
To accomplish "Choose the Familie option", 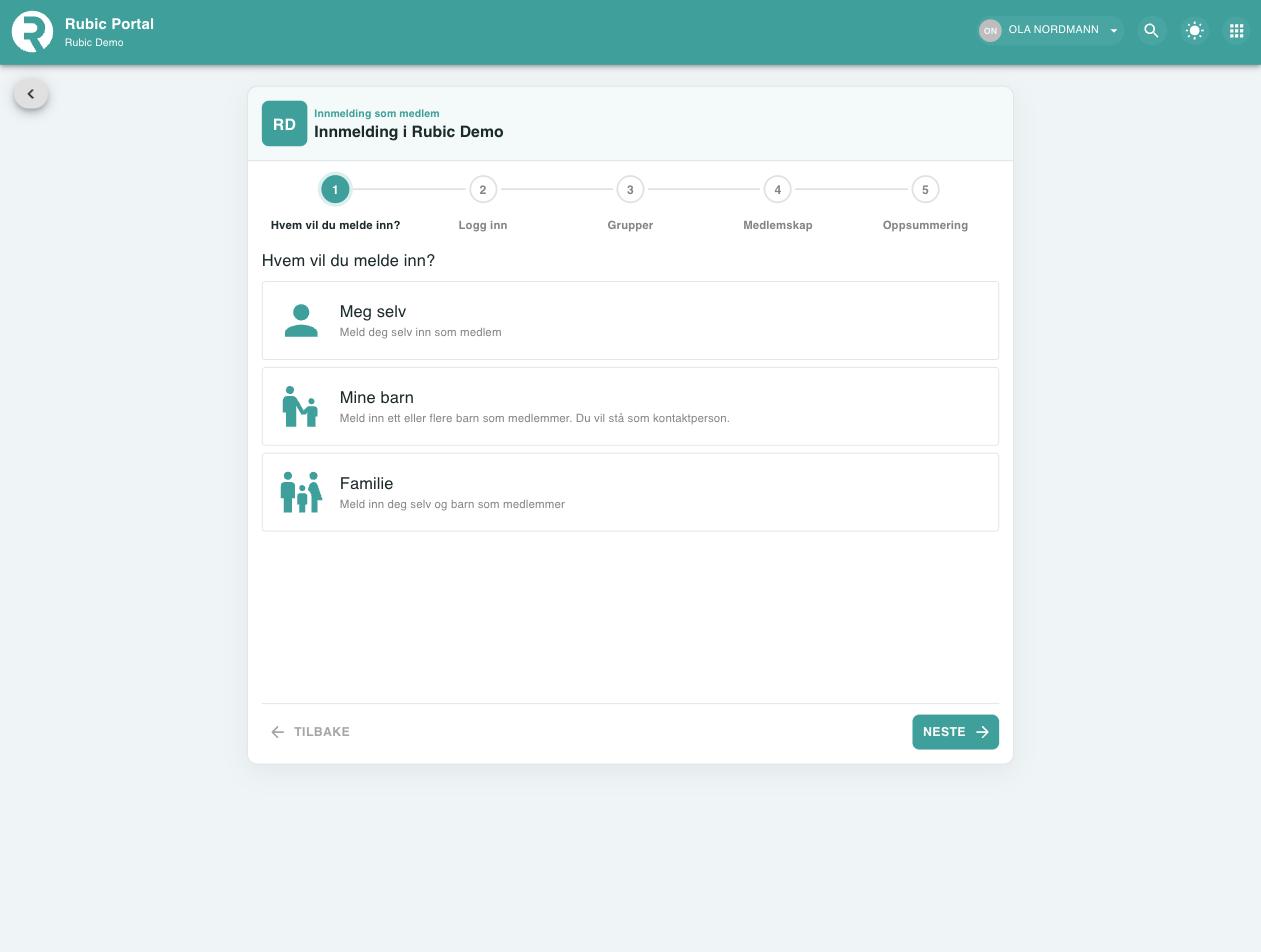I will (630, 492).
